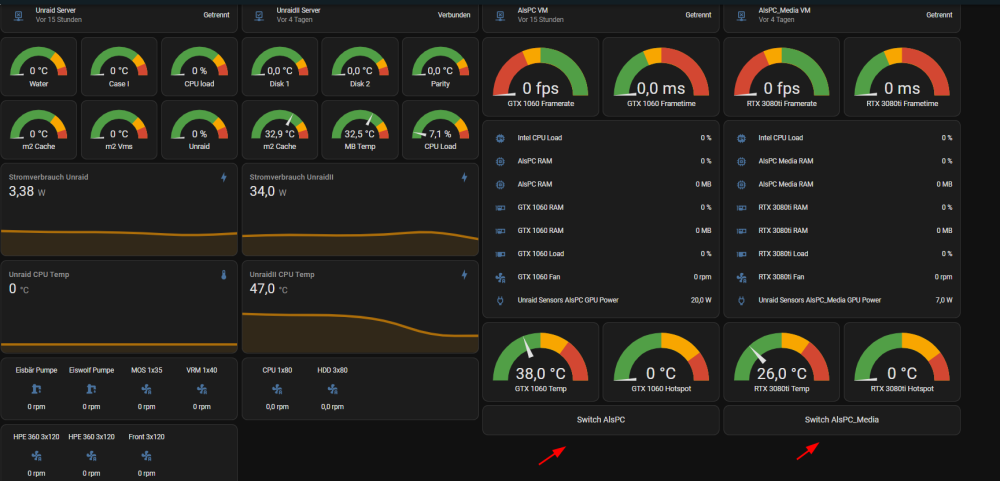Viewport: 1000px width, 481px height.
Task: Click the RTX 3080ti RAM row showing 0 MB
Action: pyautogui.click(x=842, y=230)
